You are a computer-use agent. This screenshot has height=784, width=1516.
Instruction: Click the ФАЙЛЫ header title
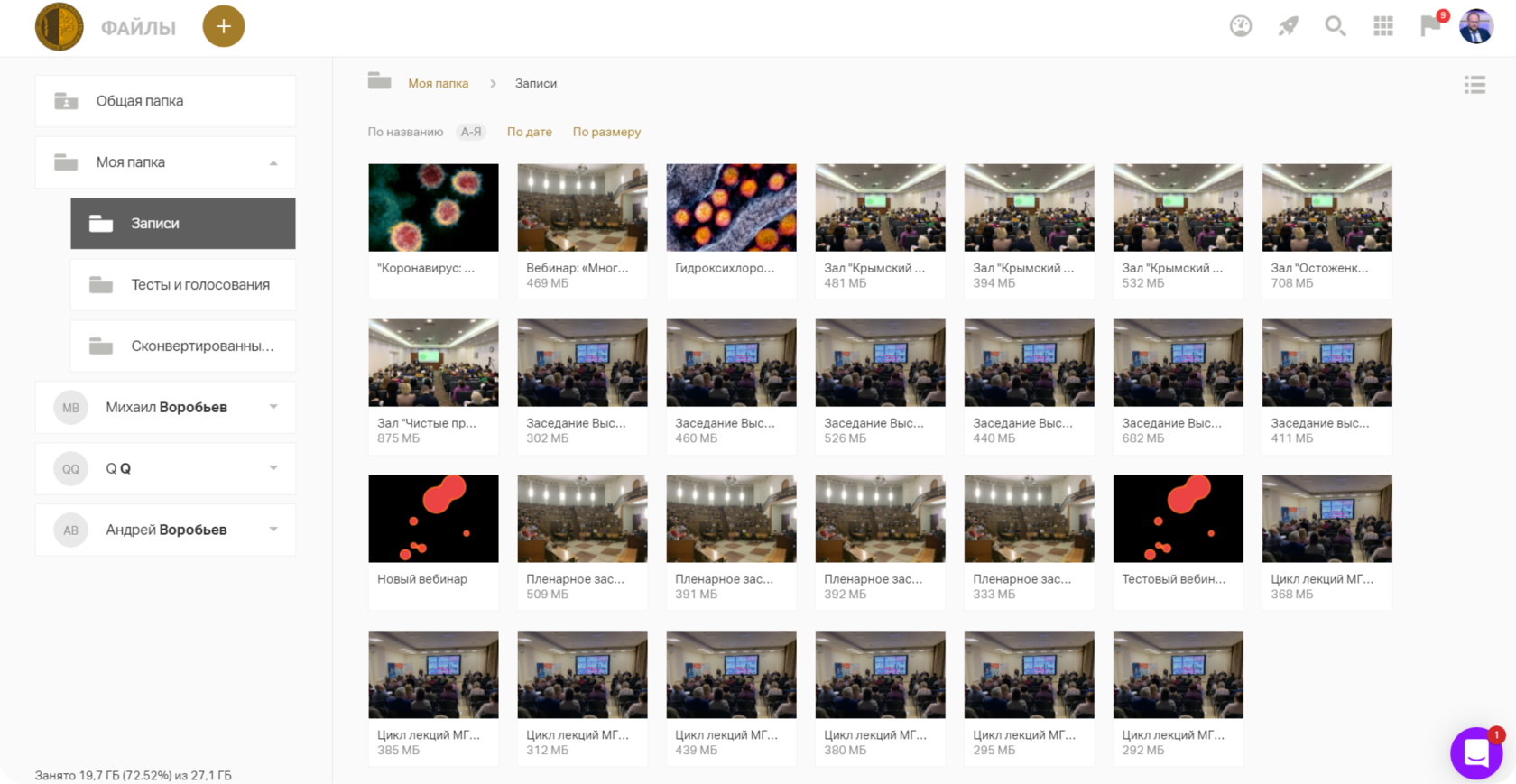tap(138, 28)
